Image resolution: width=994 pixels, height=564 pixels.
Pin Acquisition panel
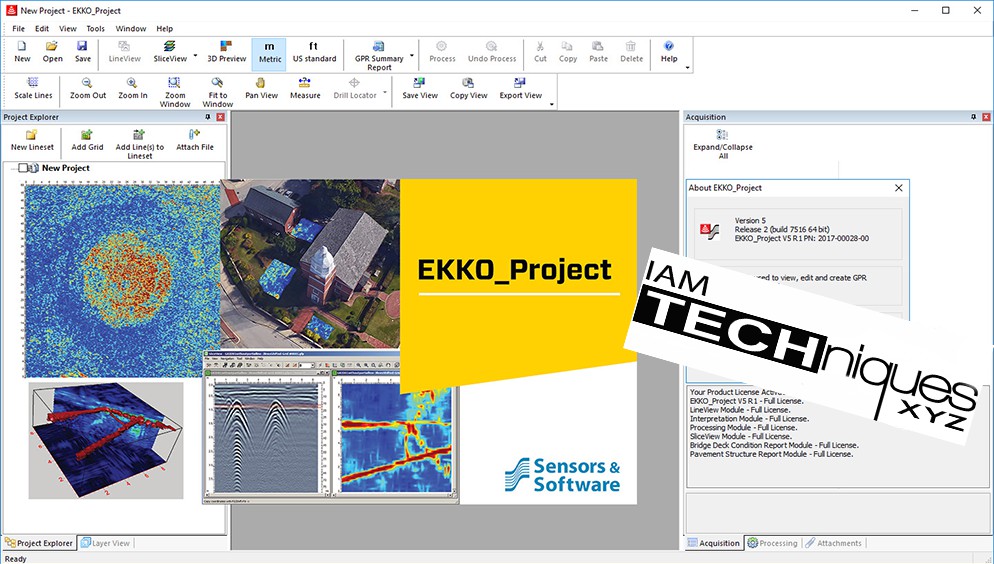pyautogui.click(x=974, y=117)
